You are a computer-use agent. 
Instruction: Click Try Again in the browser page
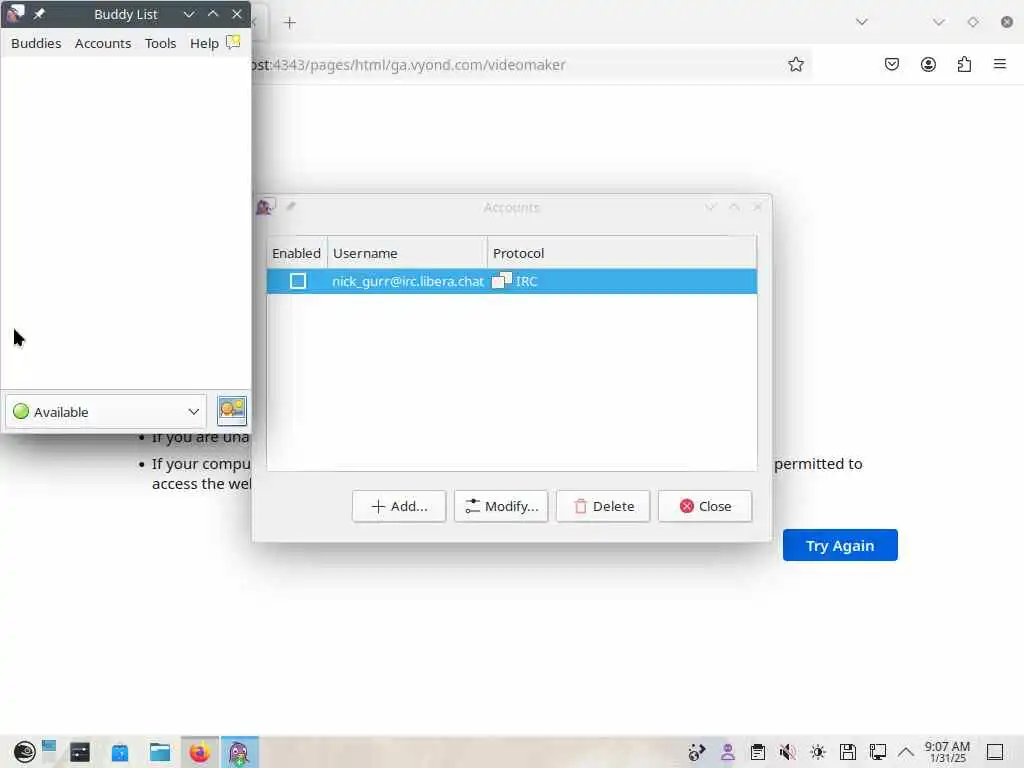click(x=840, y=545)
